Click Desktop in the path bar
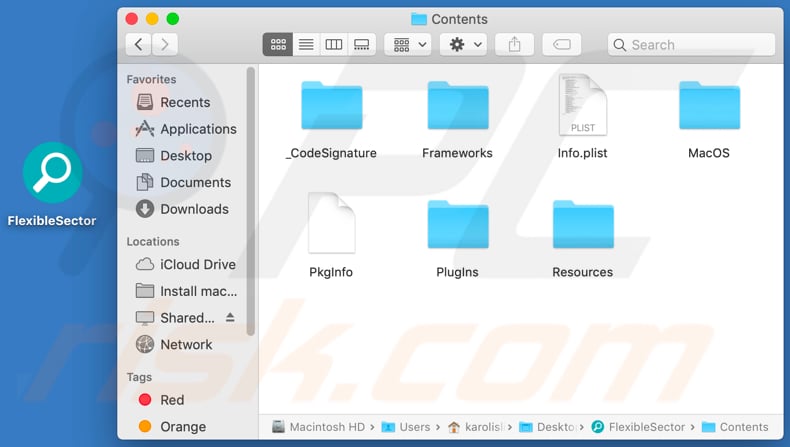 (x=547, y=427)
